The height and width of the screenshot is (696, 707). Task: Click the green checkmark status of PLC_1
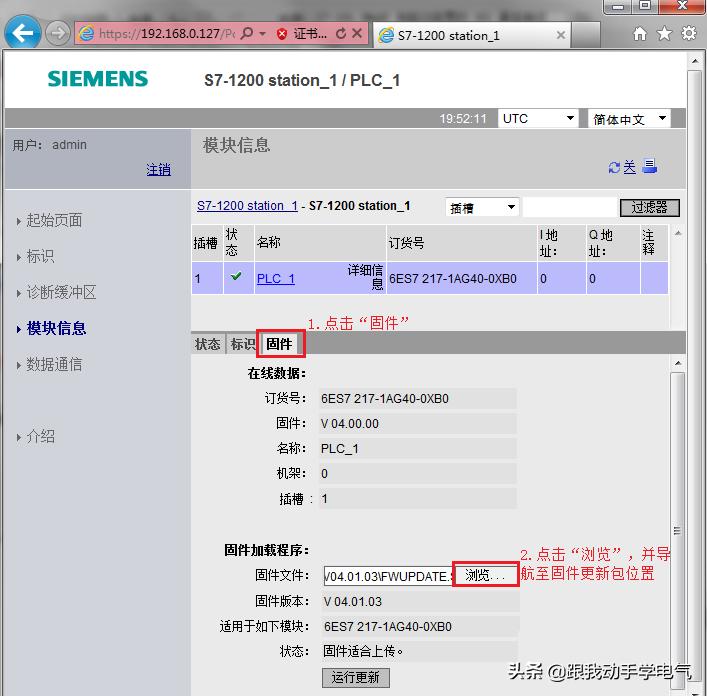point(236,276)
